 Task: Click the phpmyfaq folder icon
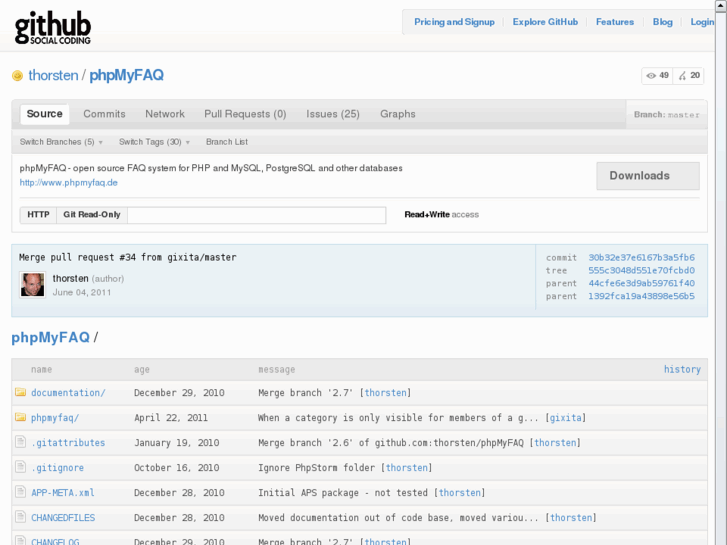point(20,417)
